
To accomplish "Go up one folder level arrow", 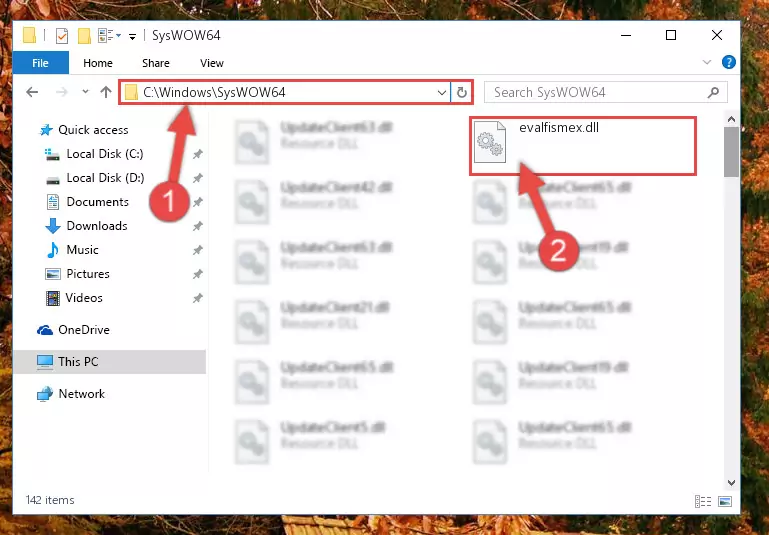I will (106, 92).
